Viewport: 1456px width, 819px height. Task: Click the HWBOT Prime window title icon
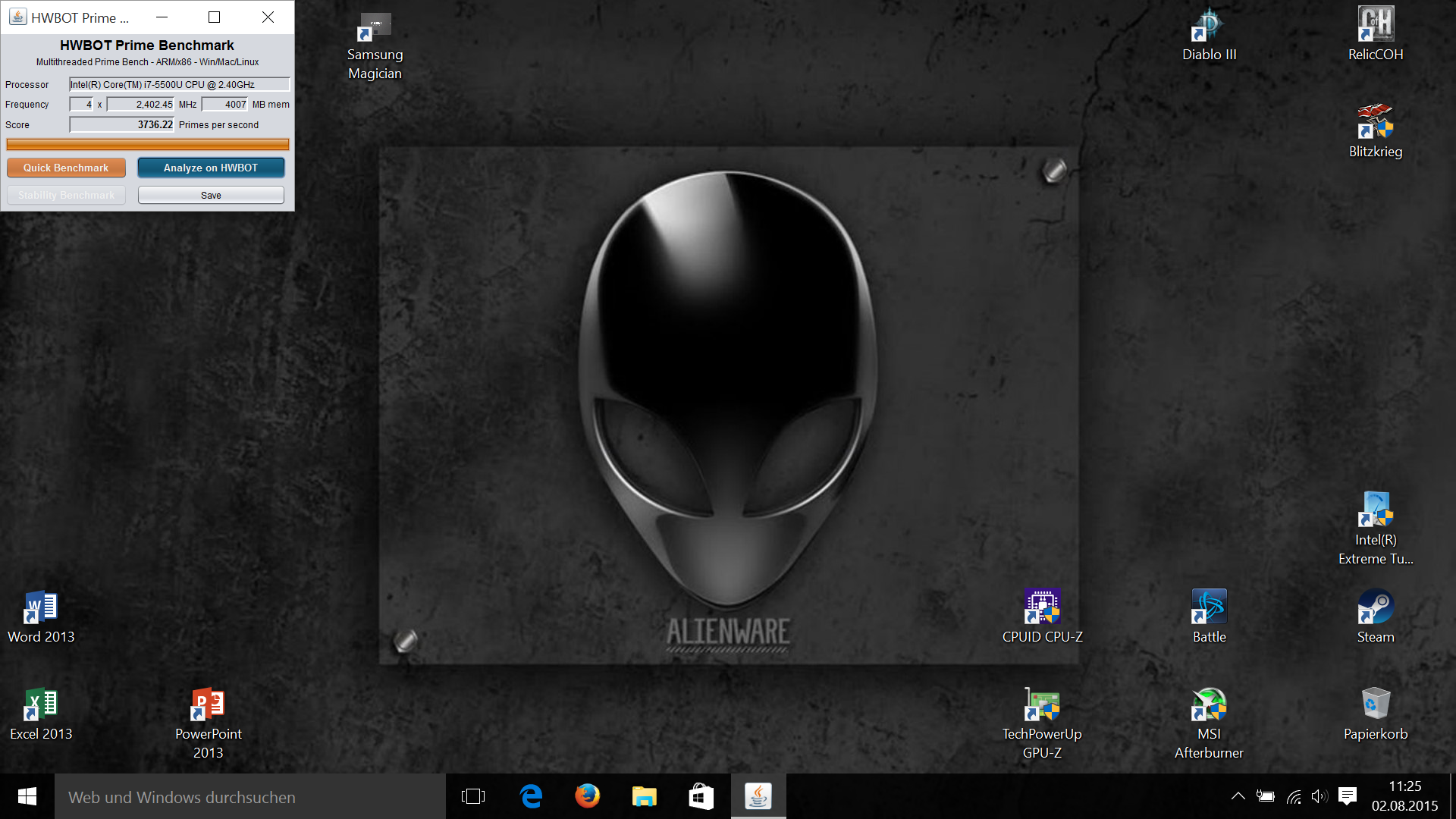(x=17, y=17)
